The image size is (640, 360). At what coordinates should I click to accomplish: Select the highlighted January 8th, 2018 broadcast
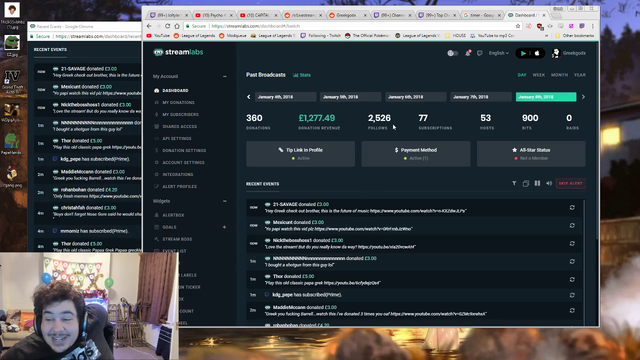coord(546,97)
